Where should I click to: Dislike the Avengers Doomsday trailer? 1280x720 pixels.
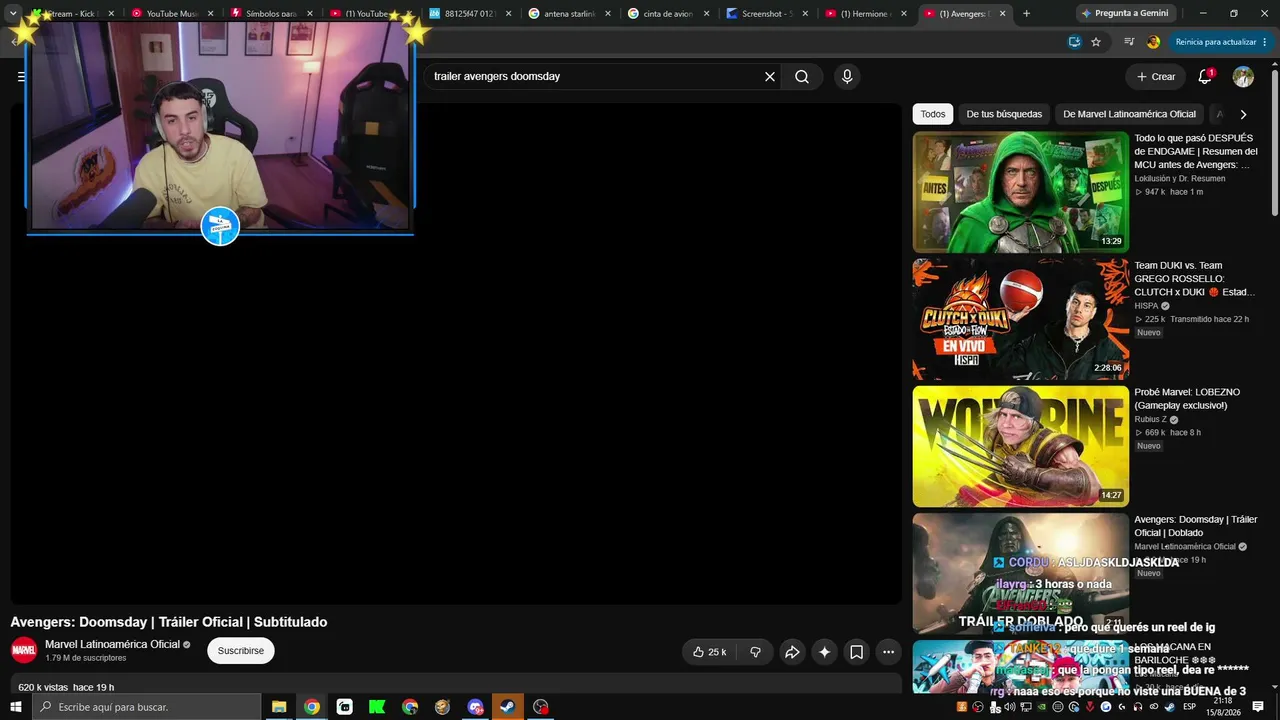[755, 652]
